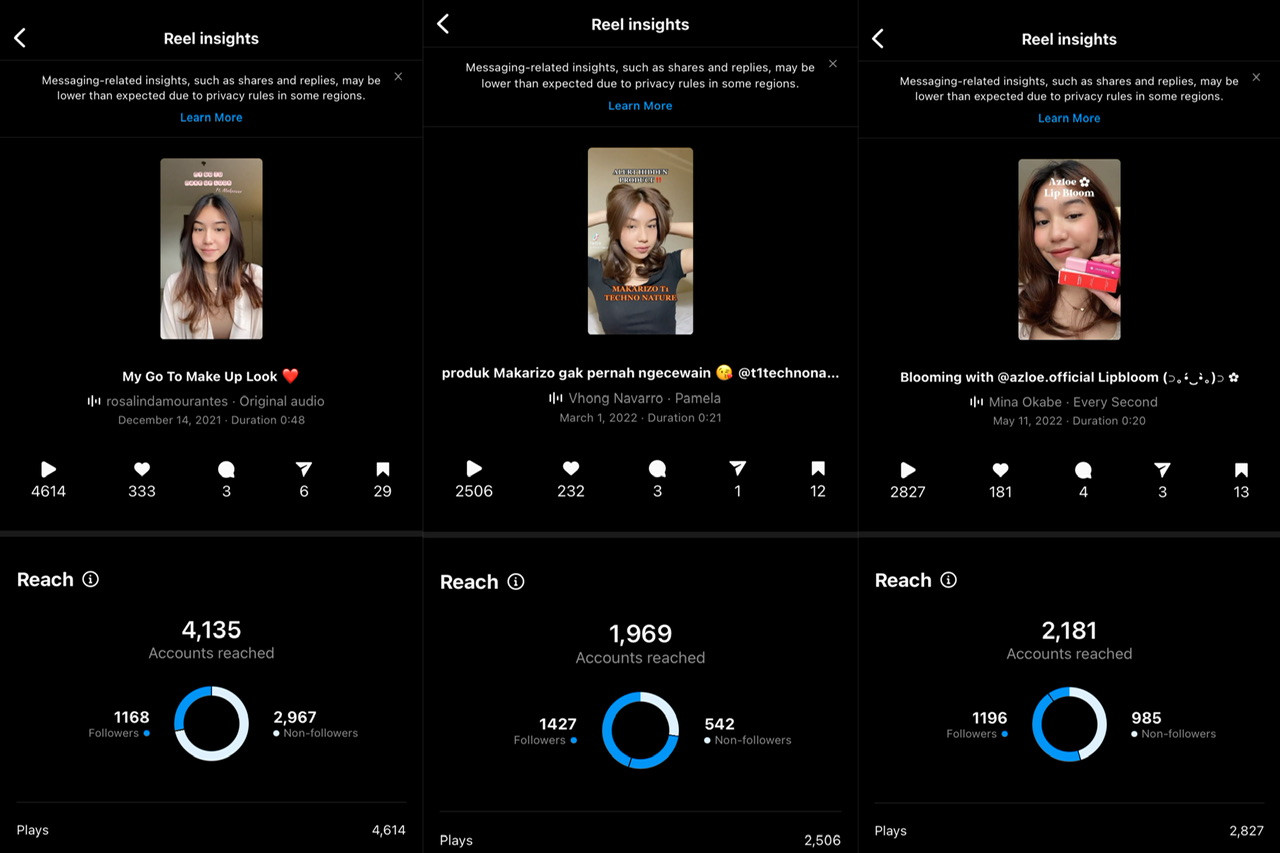
Task: Click audio wave icon beside rosalindamourantes
Action: point(94,401)
